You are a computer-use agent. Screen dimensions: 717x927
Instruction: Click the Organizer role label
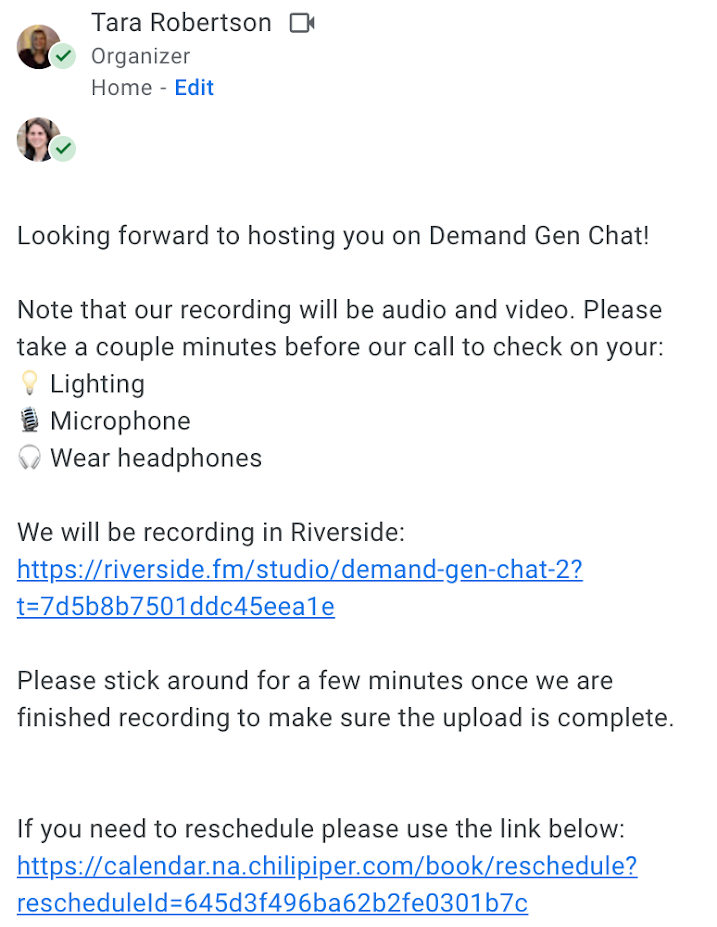coord(140,56)
